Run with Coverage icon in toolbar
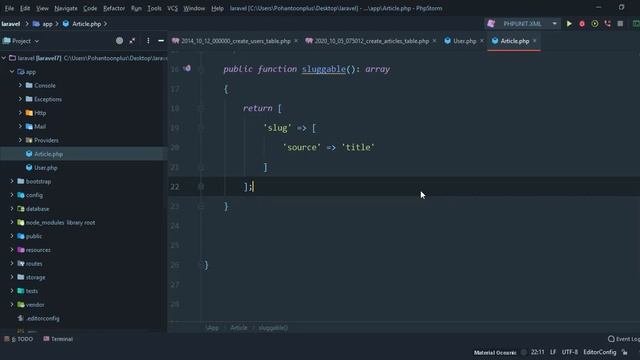The width and height of the screenshot is (640, 360). [595, 24]
